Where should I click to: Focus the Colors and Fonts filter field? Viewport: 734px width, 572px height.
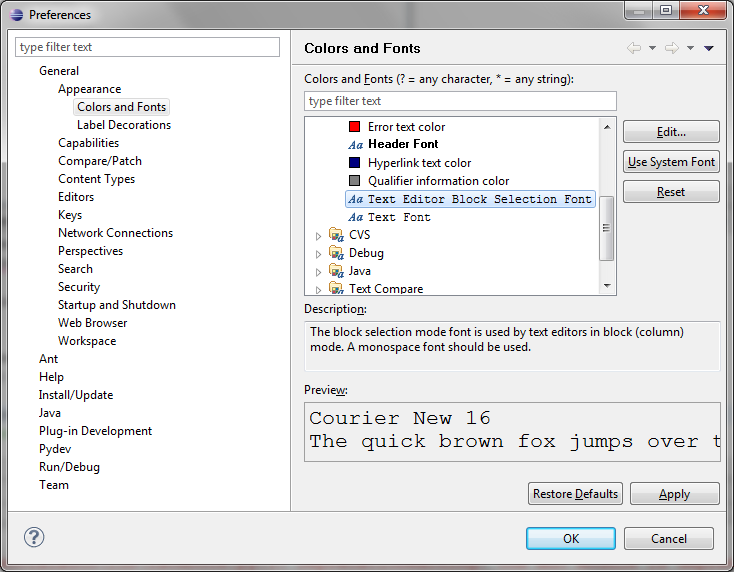(460, 101)
